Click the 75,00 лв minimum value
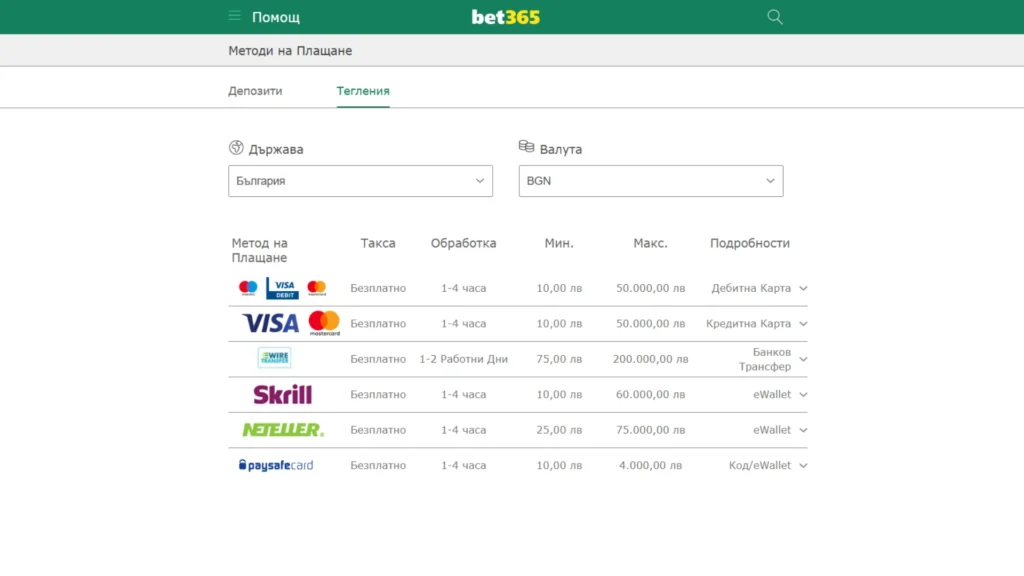Viewport: 1024px width, 576px height. tap(559, 359)
